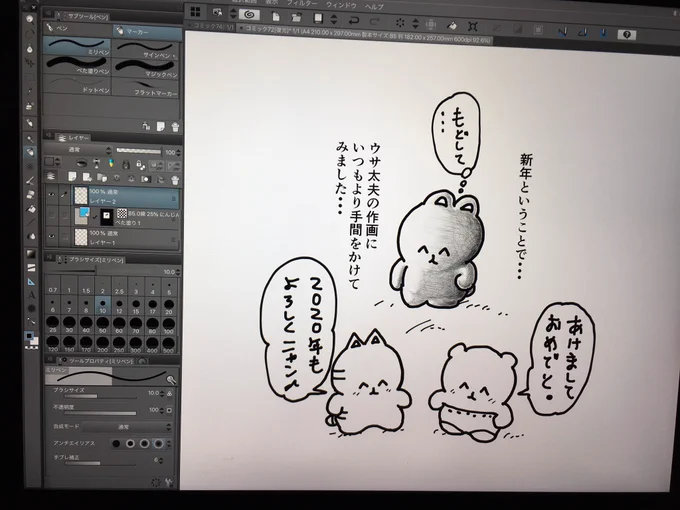Open layer blend mode 通常 dropdown
The height and width of the screenshot is (510, 680).
78,150
